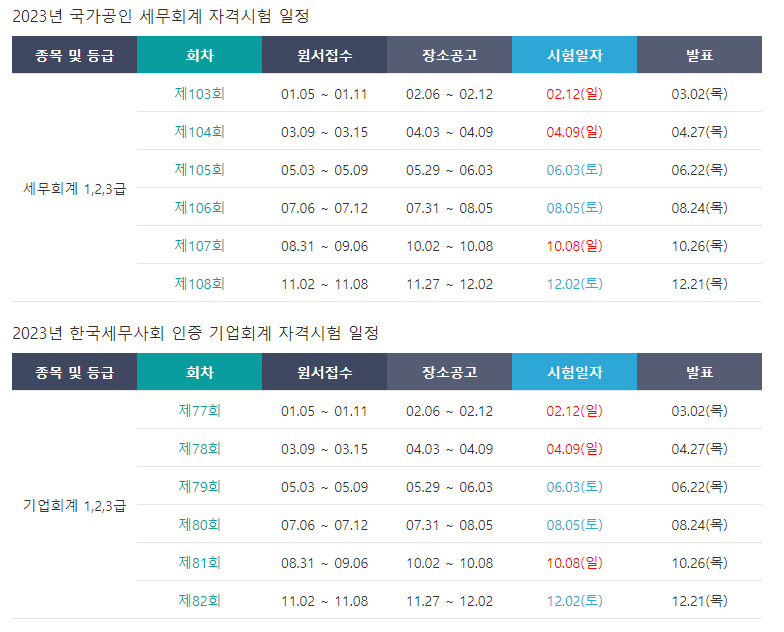Click 종목 및 등급 header in 세무회계 table
The image size is (784, 632).
[x=74, y=54]
